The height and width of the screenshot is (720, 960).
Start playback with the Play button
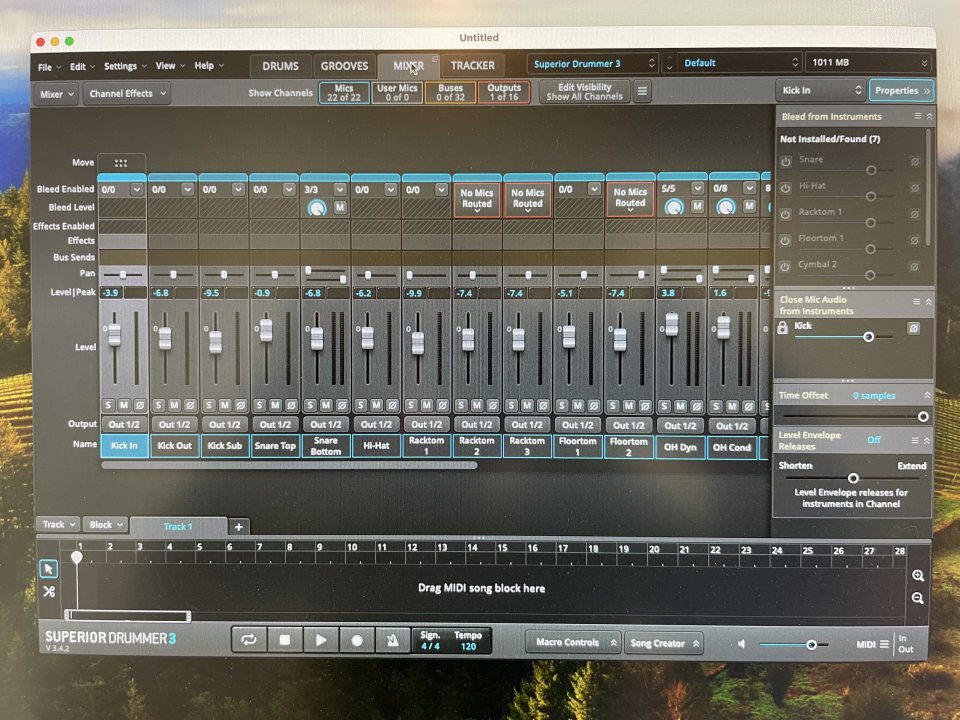point(321,640)
